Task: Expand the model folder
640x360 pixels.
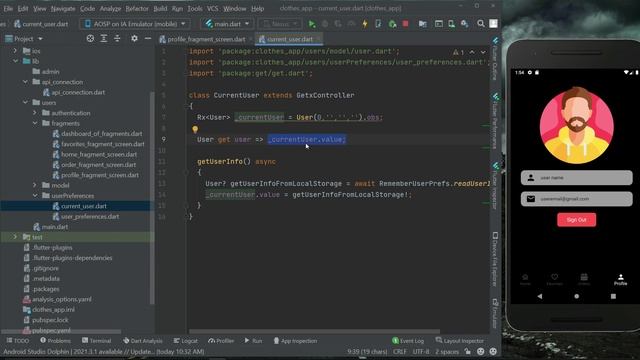Action: coord(35,185)
